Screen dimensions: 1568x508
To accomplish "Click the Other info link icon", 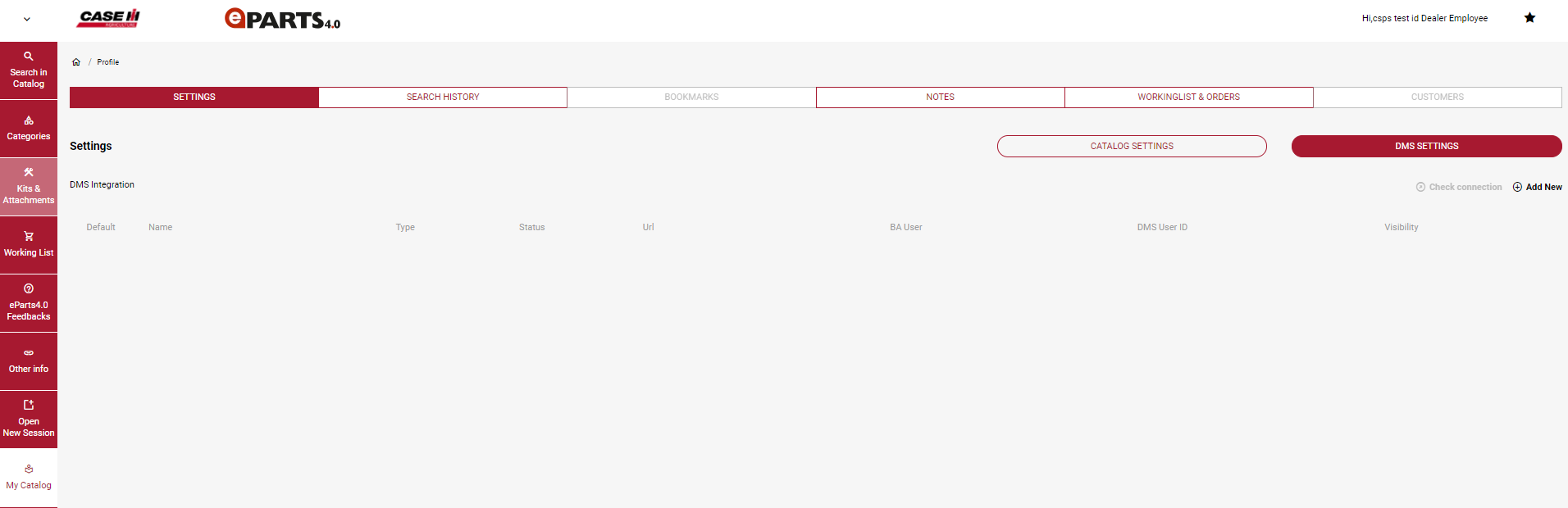I will click(x=29, y=353).
